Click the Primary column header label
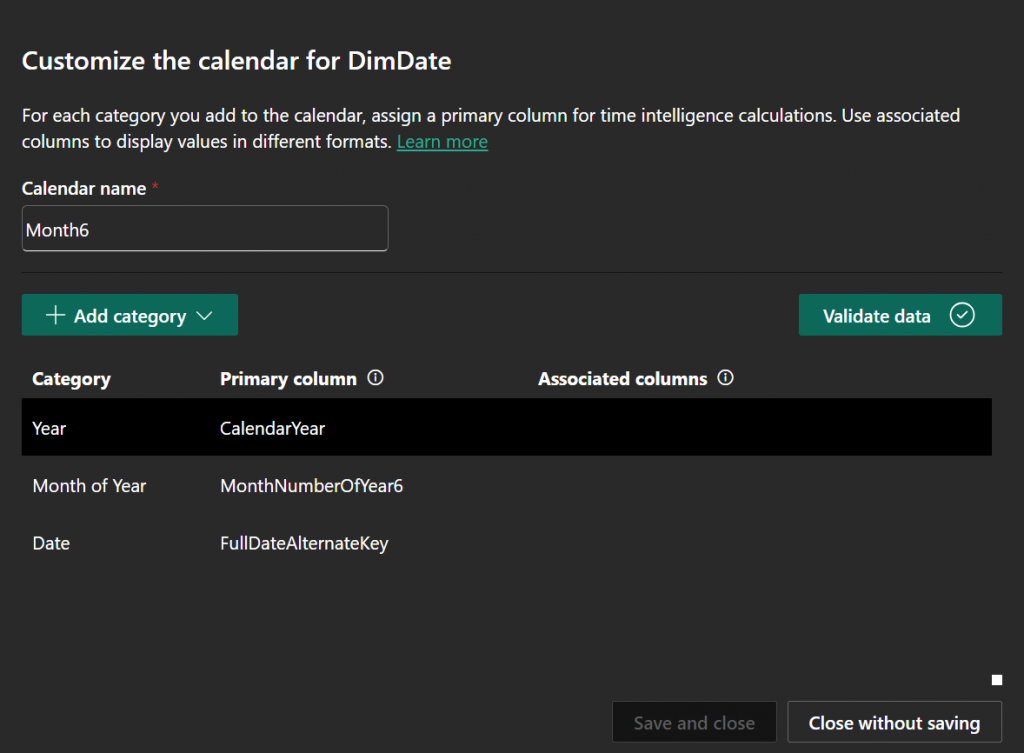Screen dimensions: 1024x753 288,379
